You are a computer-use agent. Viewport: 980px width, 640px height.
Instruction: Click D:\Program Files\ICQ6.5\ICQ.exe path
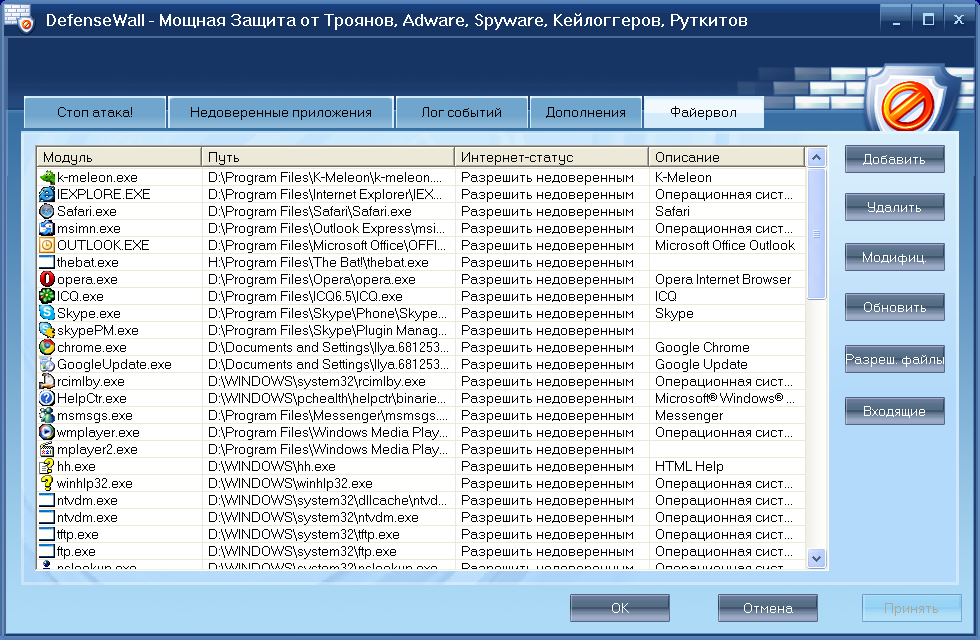305,296
